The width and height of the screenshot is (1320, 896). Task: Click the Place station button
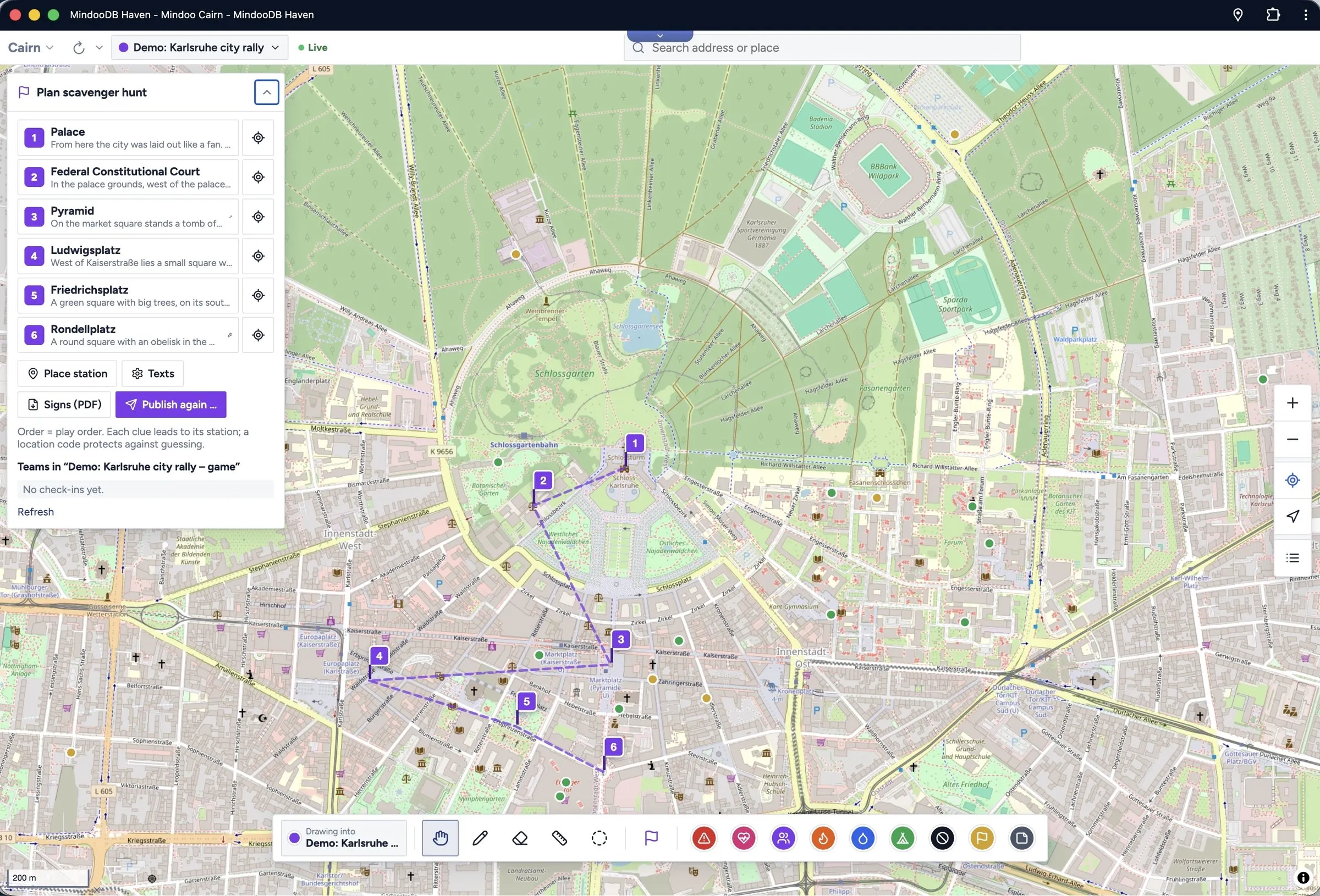point(67,374)
